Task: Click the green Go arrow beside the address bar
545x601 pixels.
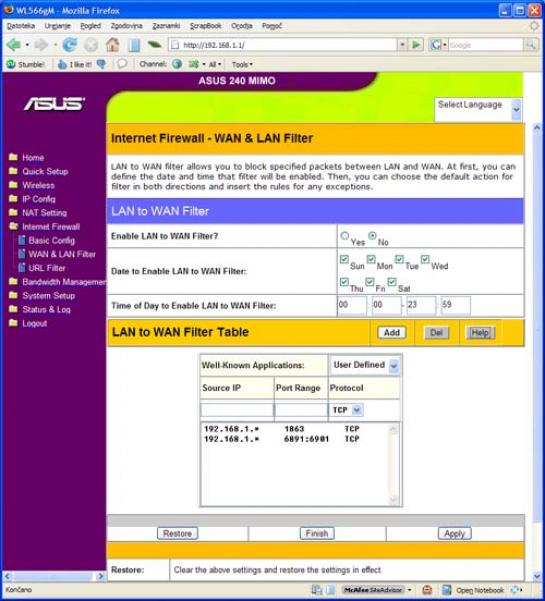Action: (x=416, y=45)
